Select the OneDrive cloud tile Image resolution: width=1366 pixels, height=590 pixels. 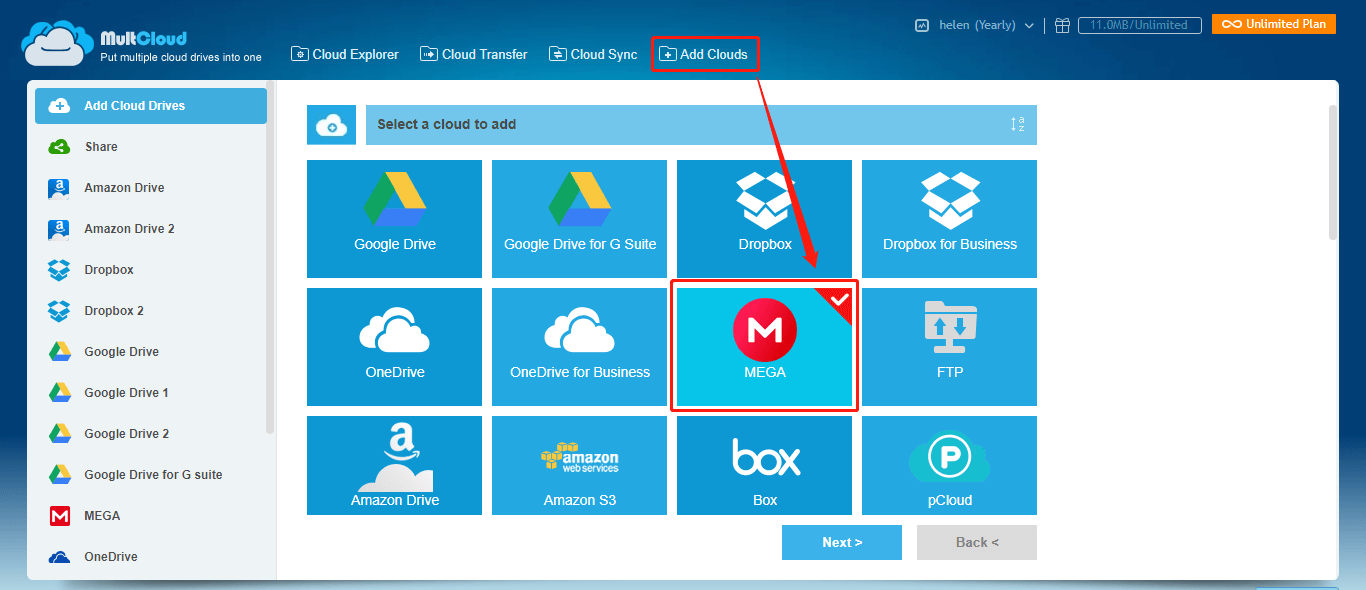394,347
